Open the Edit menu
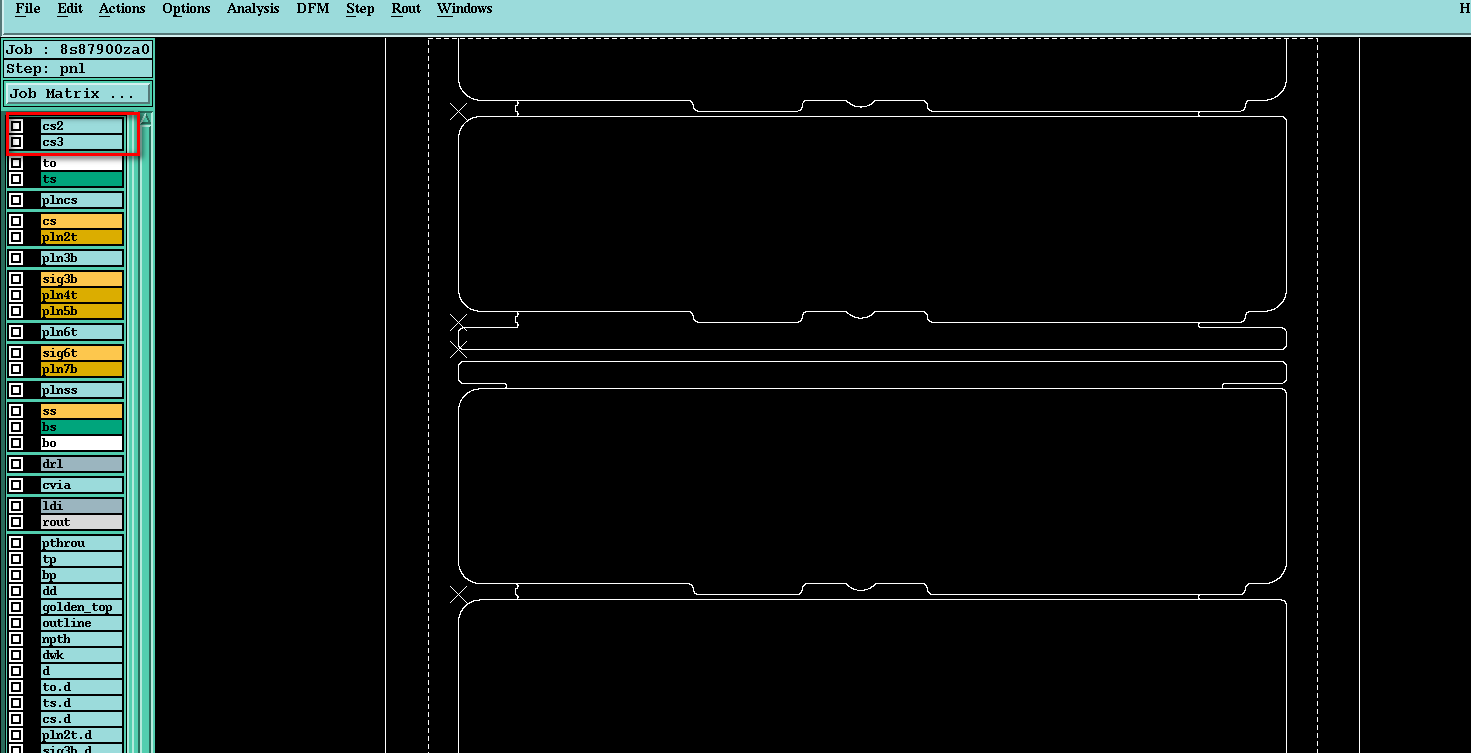Screen dimensions: 1471x753 point(70,9)
